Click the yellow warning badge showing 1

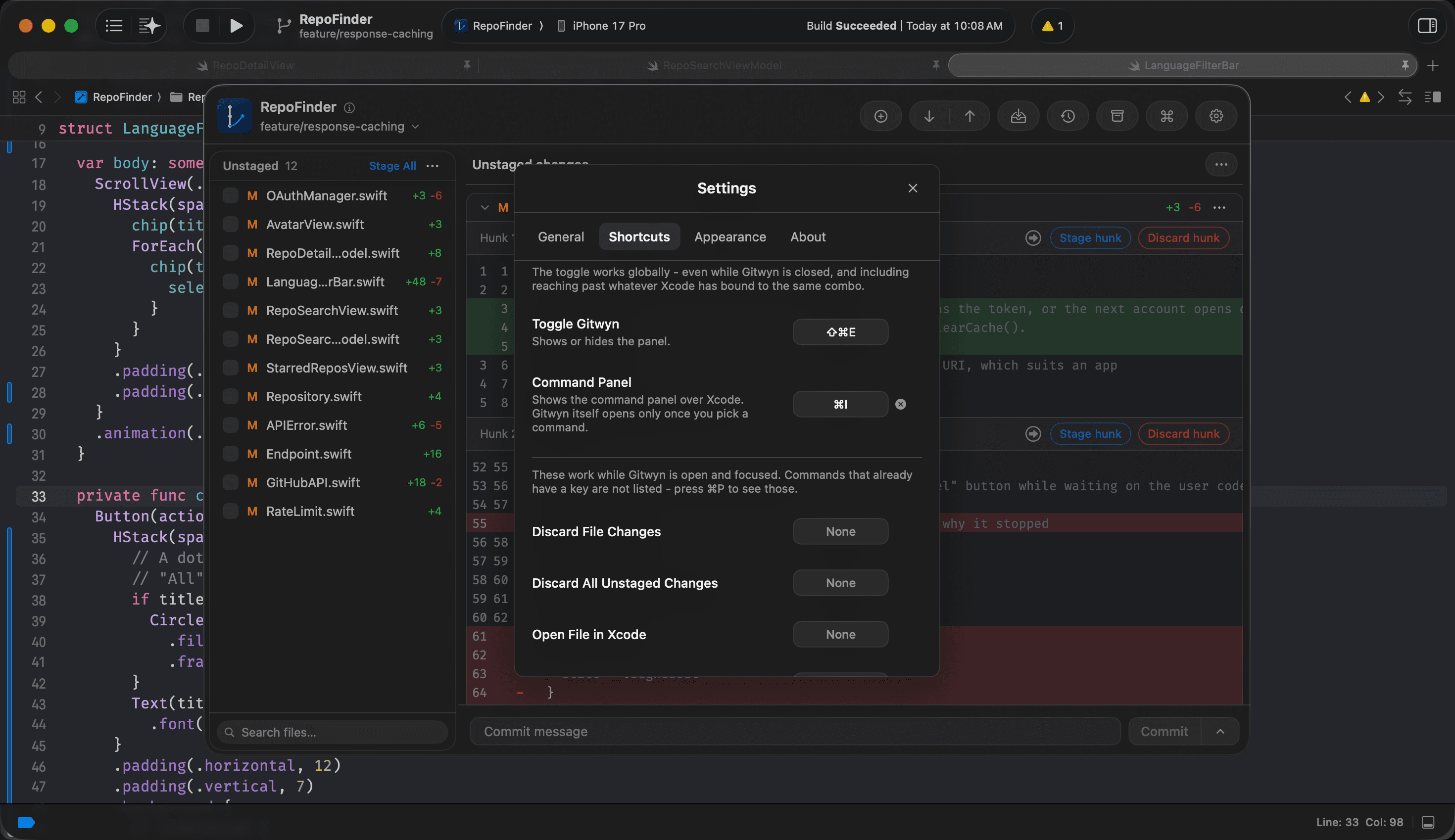[x=1052, y=26]
